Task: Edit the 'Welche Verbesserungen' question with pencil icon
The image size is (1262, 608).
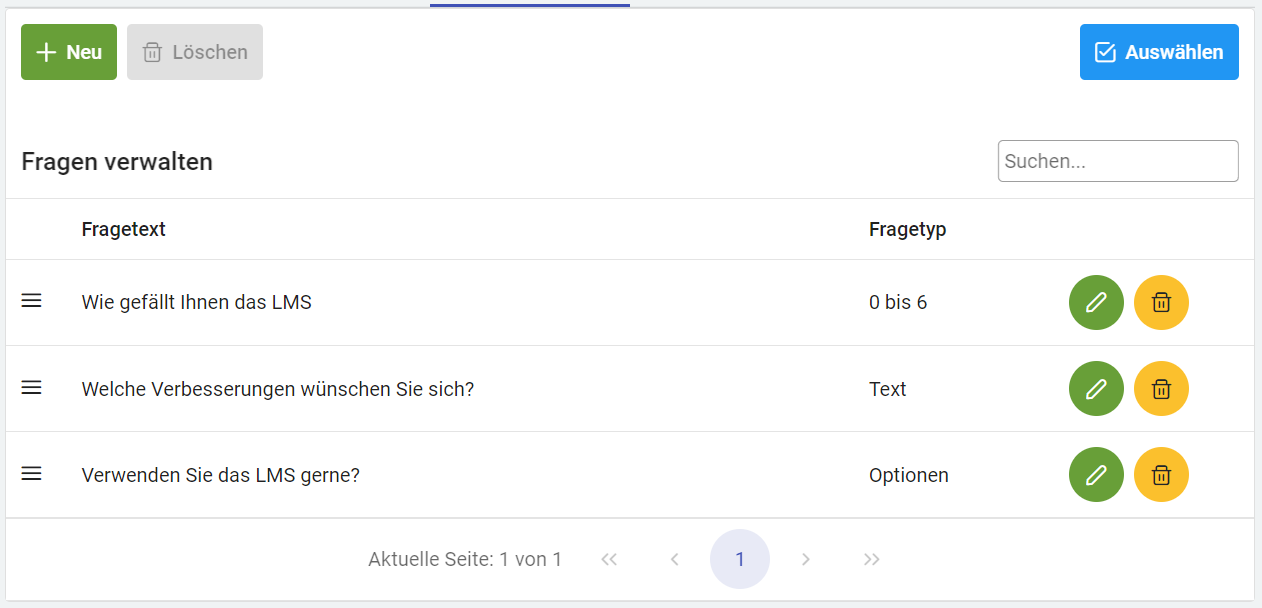Action: click(x=1096, y=388)
